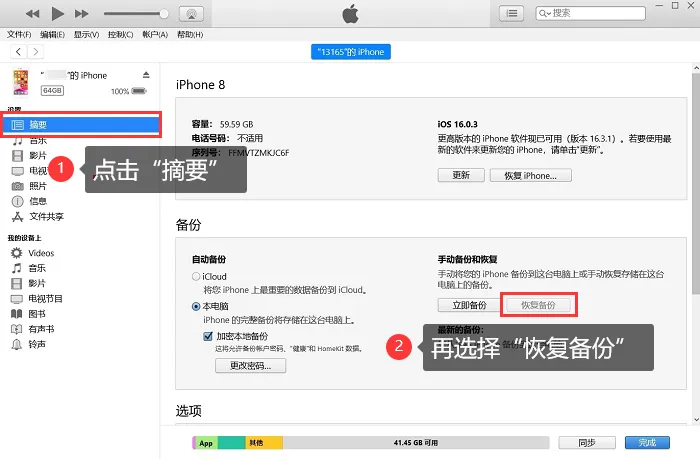Screen dimensions: 700x459
Task: Go forward with right chevron
Action: [36, 52]
